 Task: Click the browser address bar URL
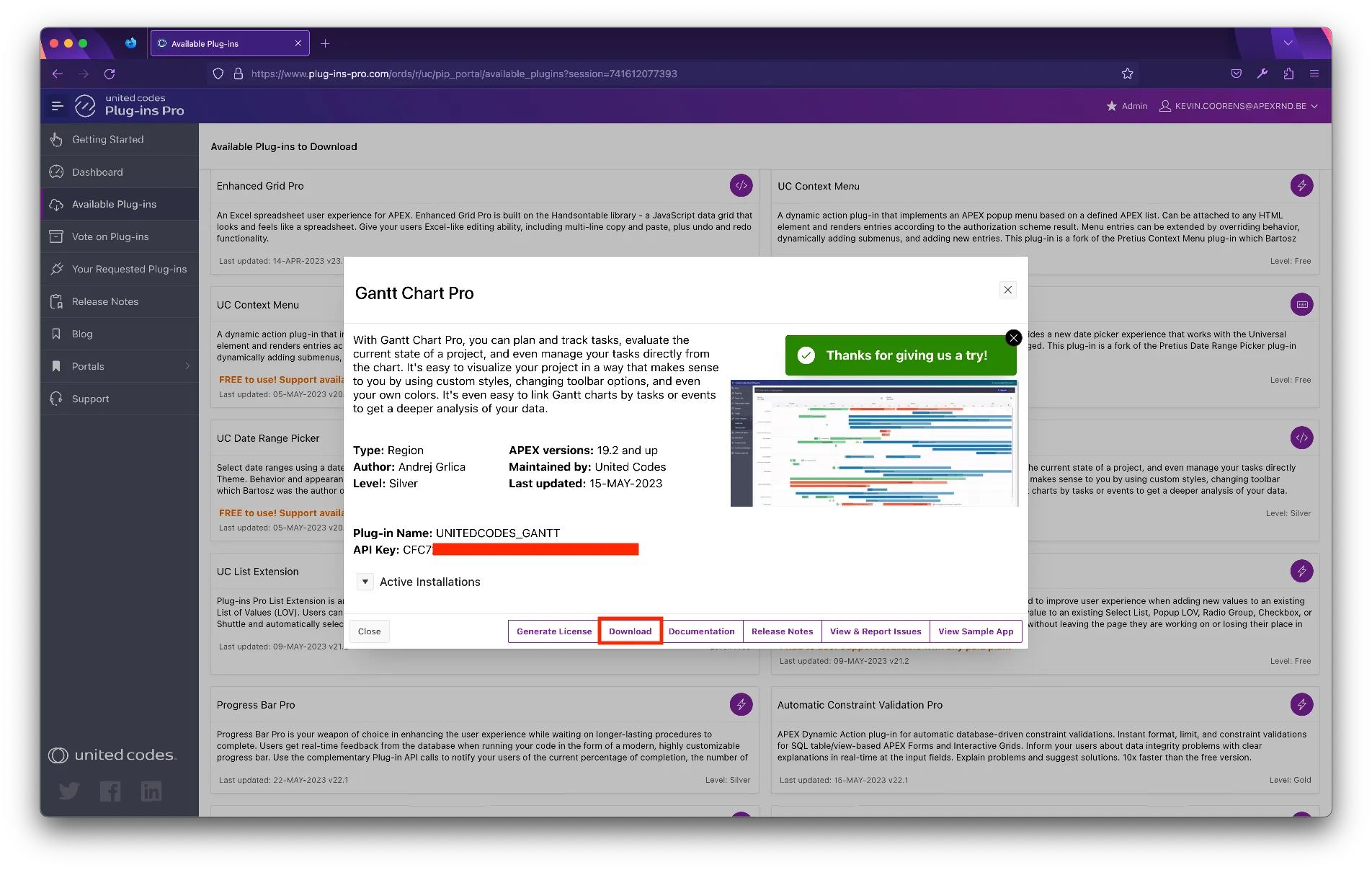[464, 74]
